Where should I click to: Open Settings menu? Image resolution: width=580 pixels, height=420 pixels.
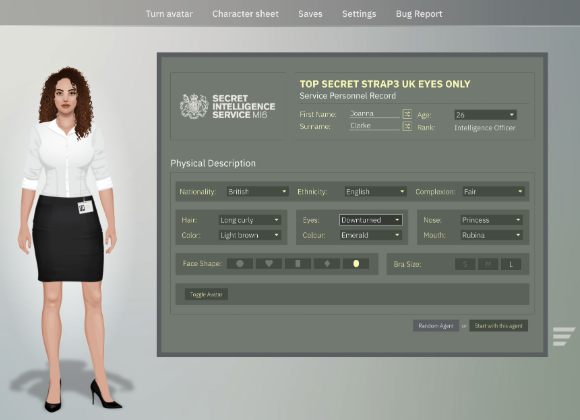coord(359,14)
